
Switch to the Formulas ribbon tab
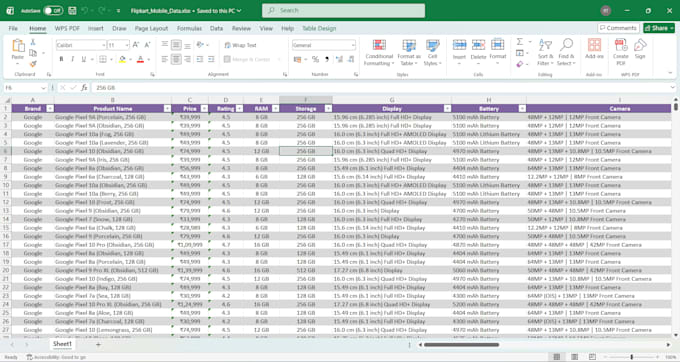(x=189, y=28)
